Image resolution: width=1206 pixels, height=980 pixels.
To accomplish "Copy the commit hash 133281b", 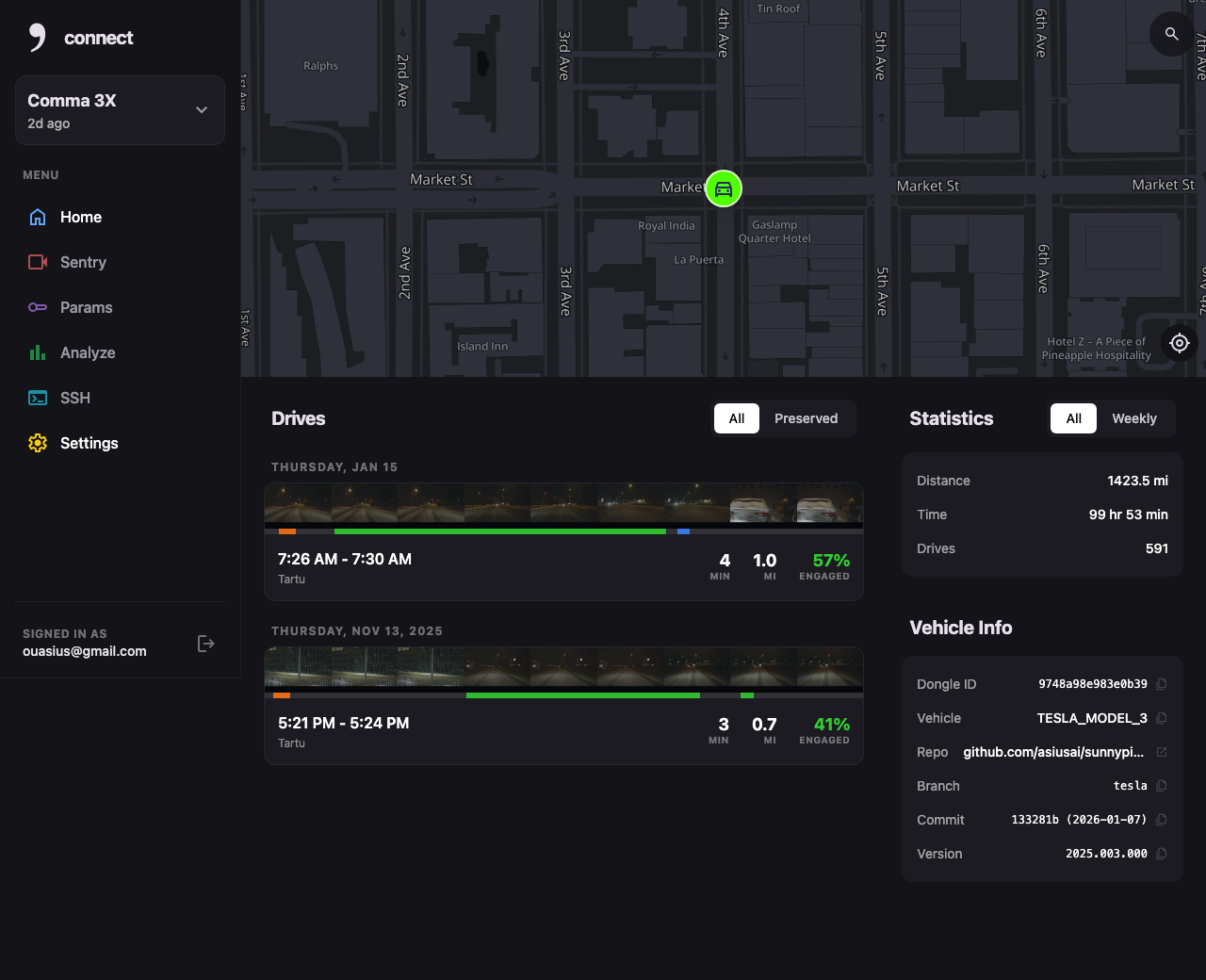I will (1161, 820).
